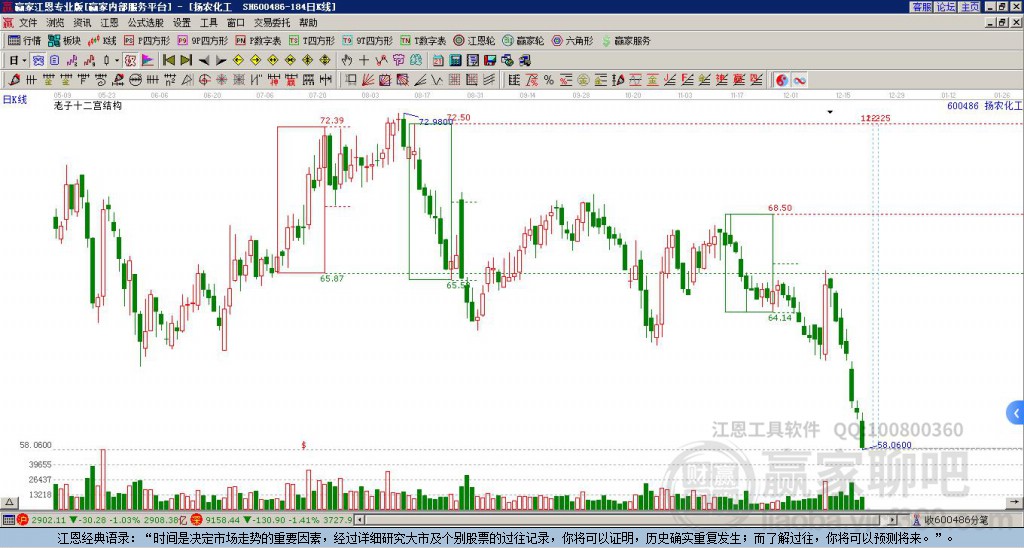1024x548 pixels.
Task: Click the K线 toolbar button
Action: pos(102,40)
